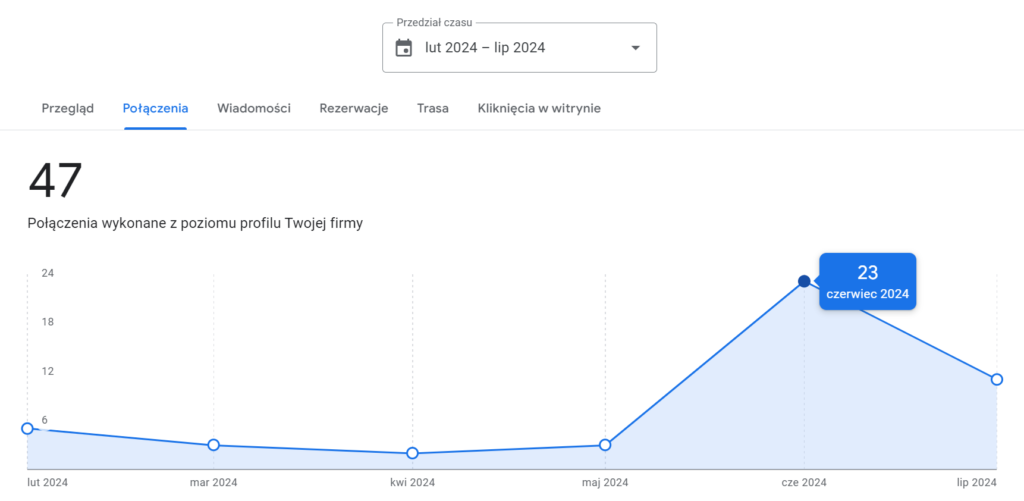1024x501 pixels.
Task: Switch to the Przegląd tab
Action: pos(68,109)
